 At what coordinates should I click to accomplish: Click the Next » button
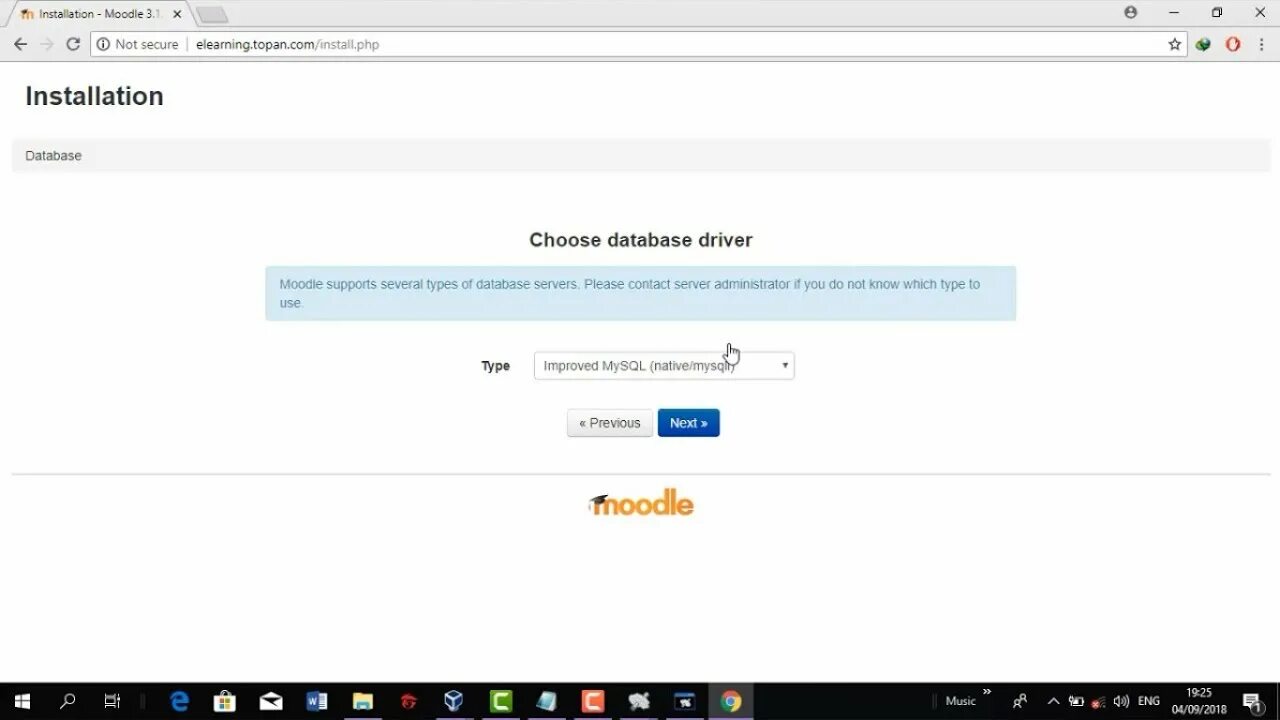[688, 423]
